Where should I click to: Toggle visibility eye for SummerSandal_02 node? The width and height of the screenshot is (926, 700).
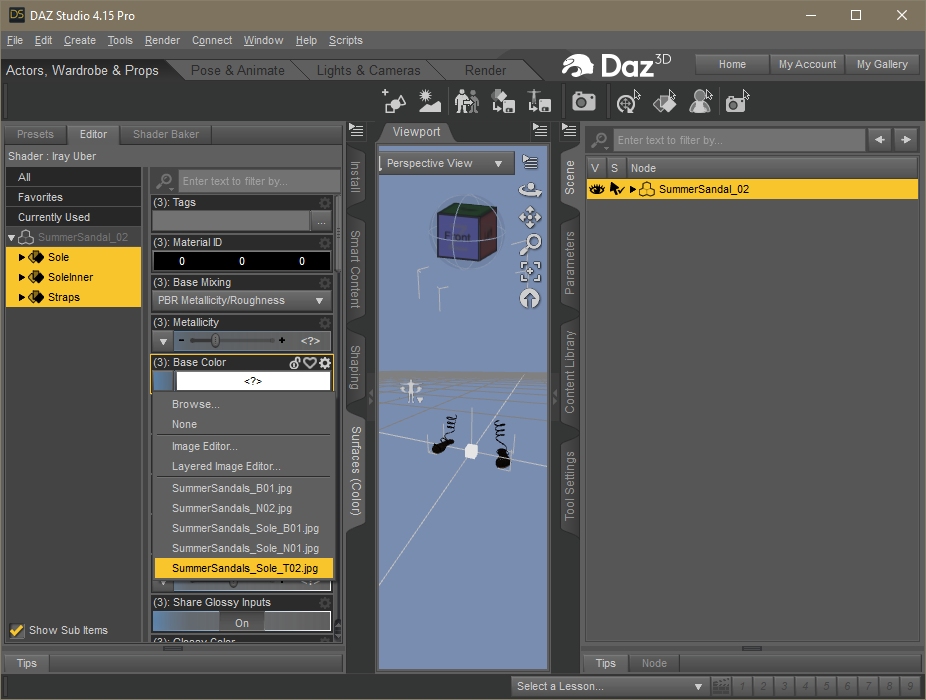click(x=596, y=189)
